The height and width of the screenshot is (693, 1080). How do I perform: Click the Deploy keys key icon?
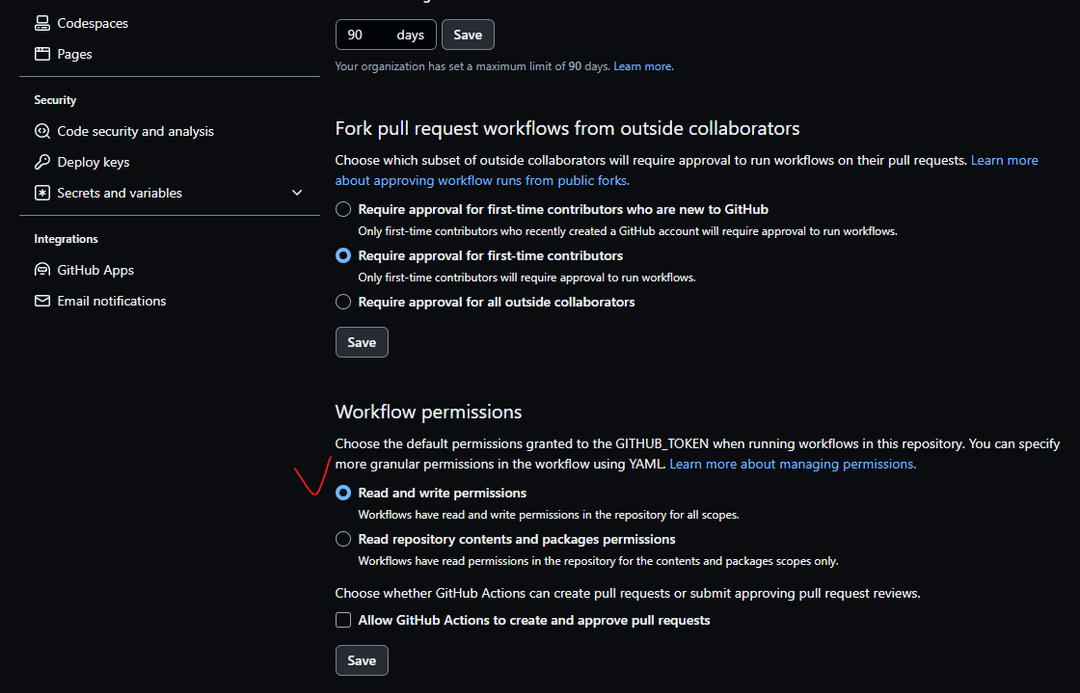pos(42,162)
